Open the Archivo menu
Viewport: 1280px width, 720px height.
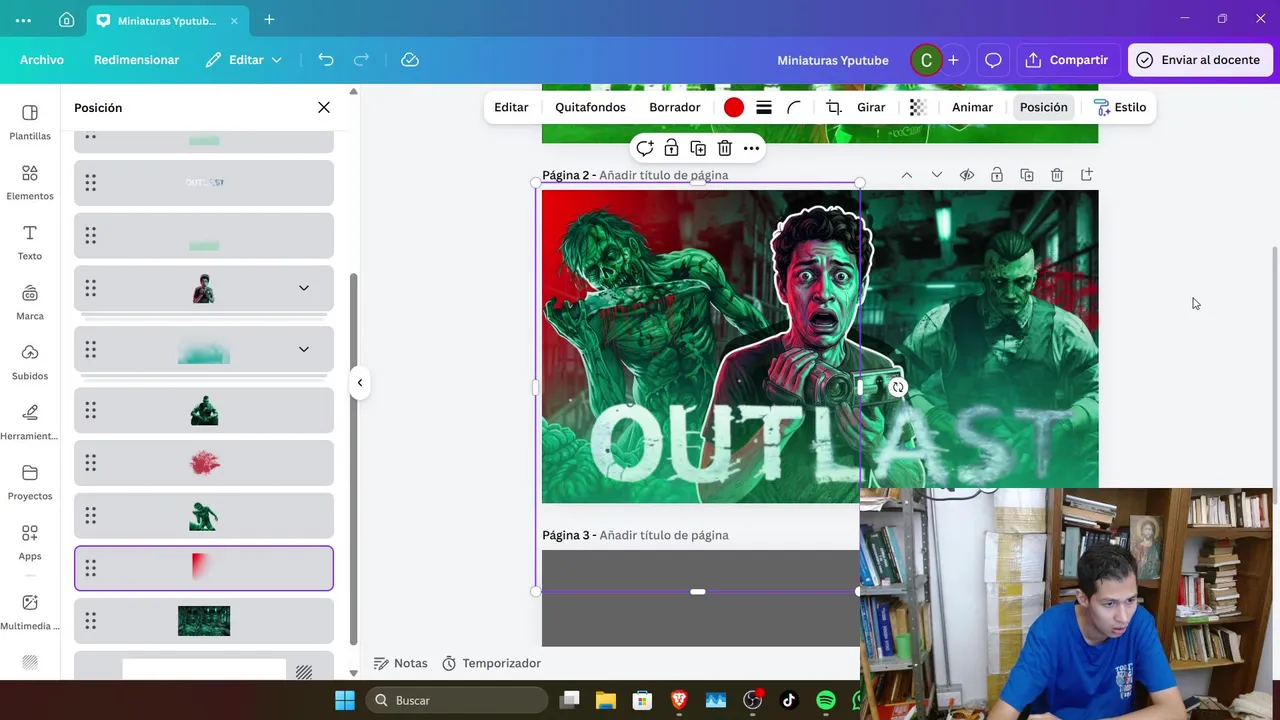[42, 60]
